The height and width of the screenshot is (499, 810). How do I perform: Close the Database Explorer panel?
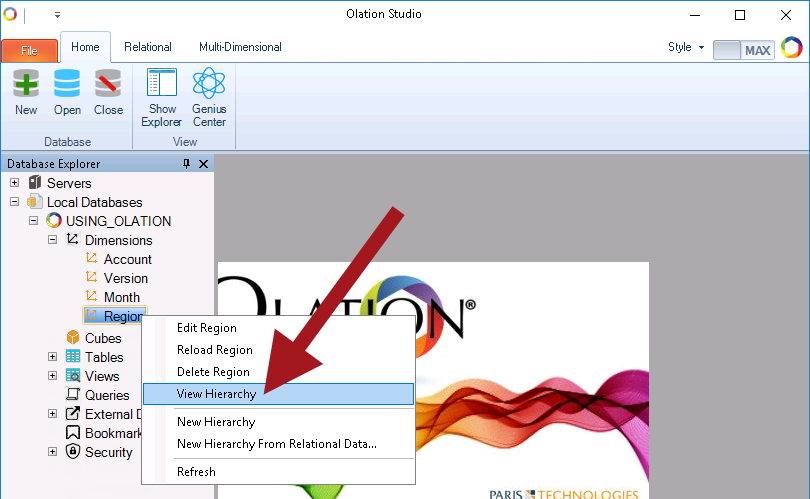coord(204,164)
